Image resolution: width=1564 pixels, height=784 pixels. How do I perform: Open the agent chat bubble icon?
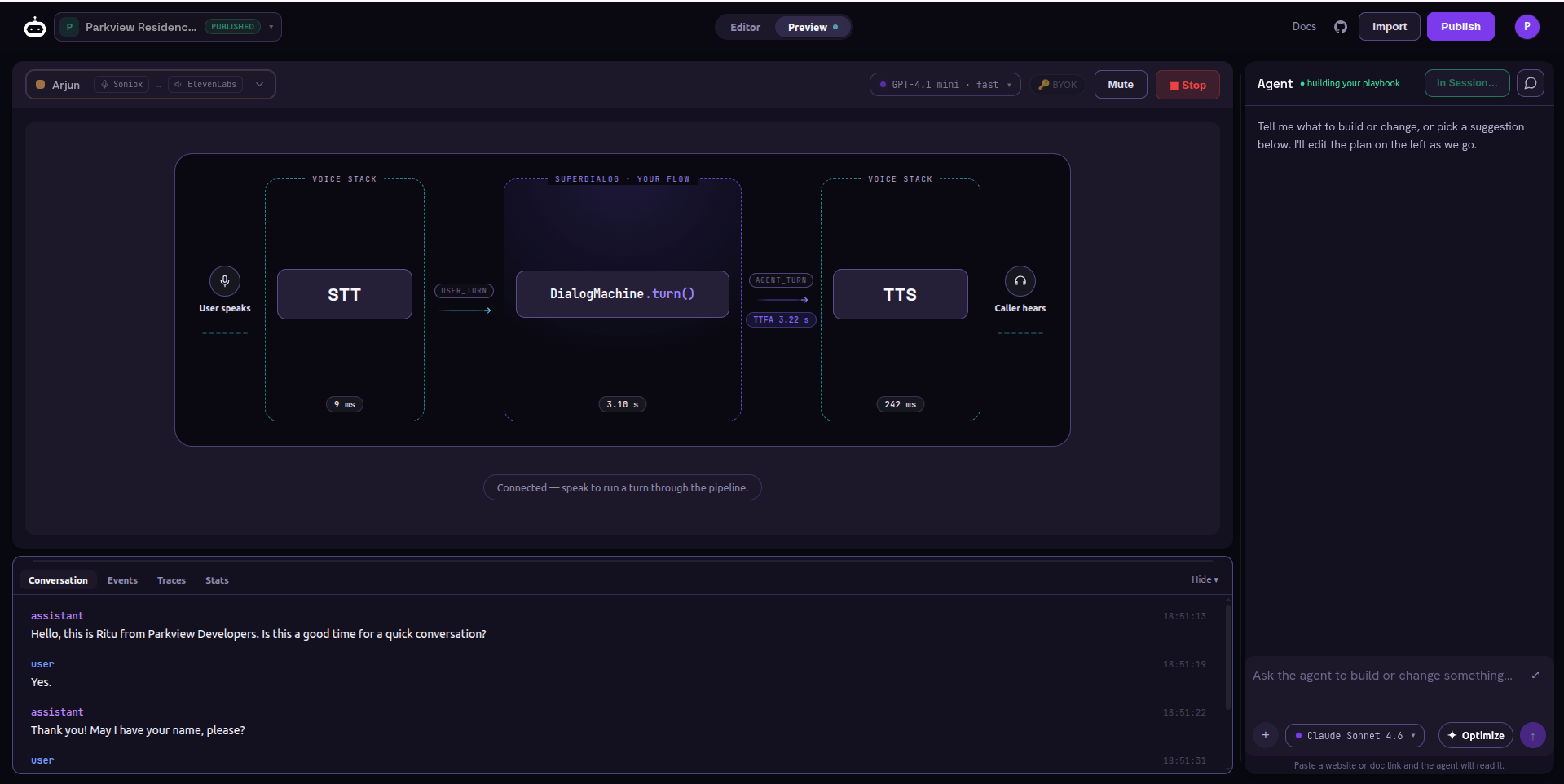click(x=1531, y=83)
